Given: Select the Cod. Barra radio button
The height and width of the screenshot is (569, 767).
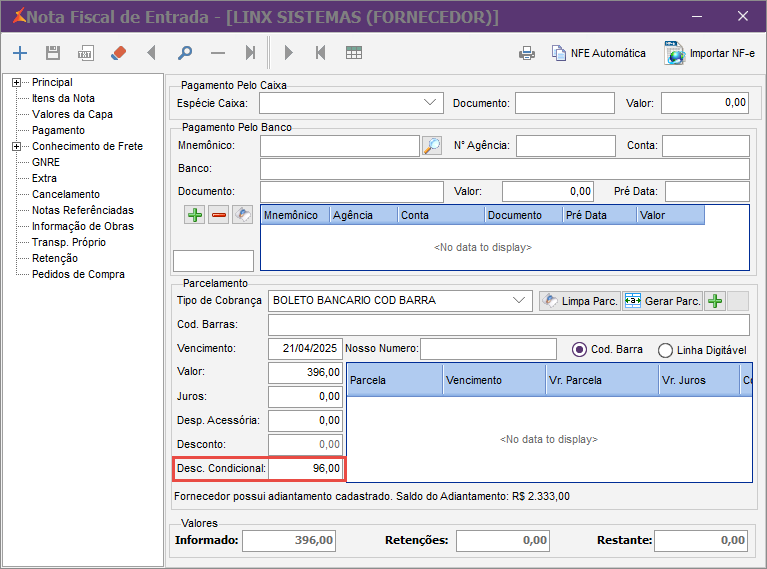Looking at the screenshot, I should coord(578,349).
